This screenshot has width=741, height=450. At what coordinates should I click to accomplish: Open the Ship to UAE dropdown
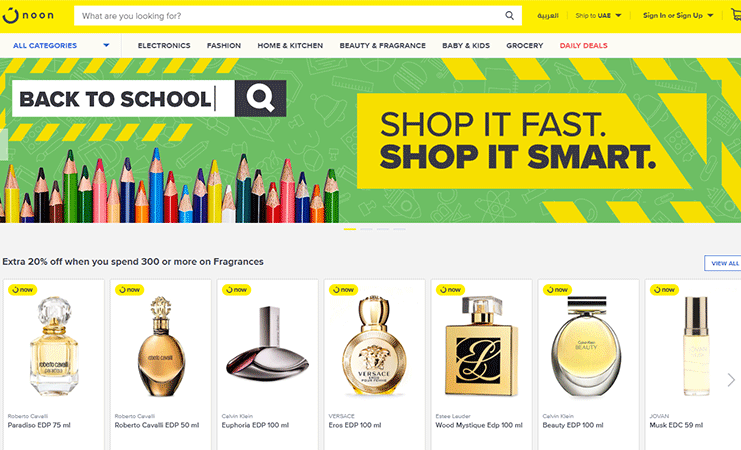pyautogui.click(x=598, y=16)
